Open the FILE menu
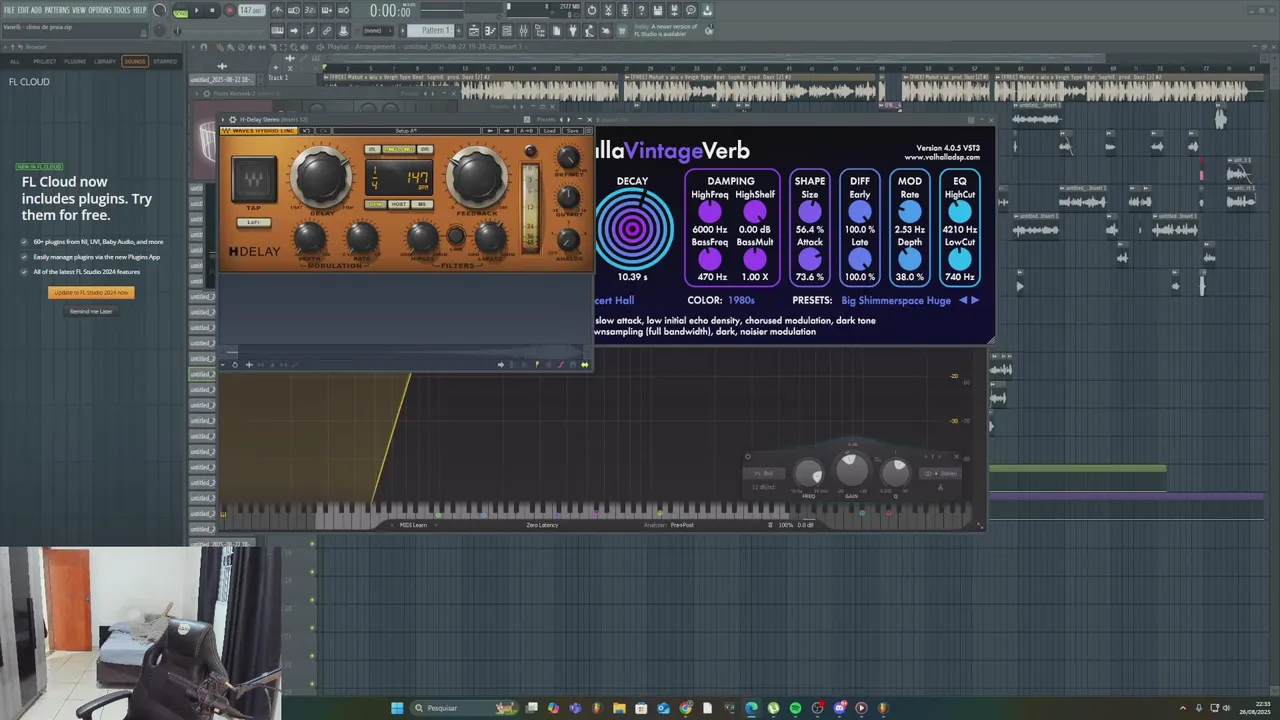The image size is (1280, 720). point(9,10)
